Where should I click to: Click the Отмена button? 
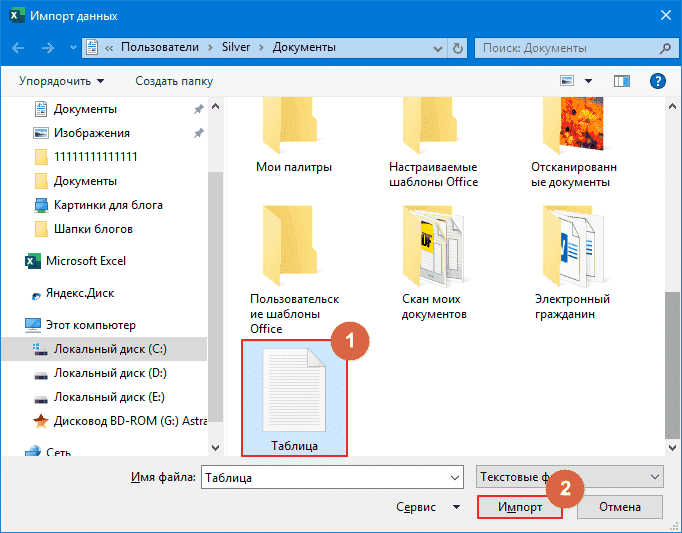pos(620,507)
